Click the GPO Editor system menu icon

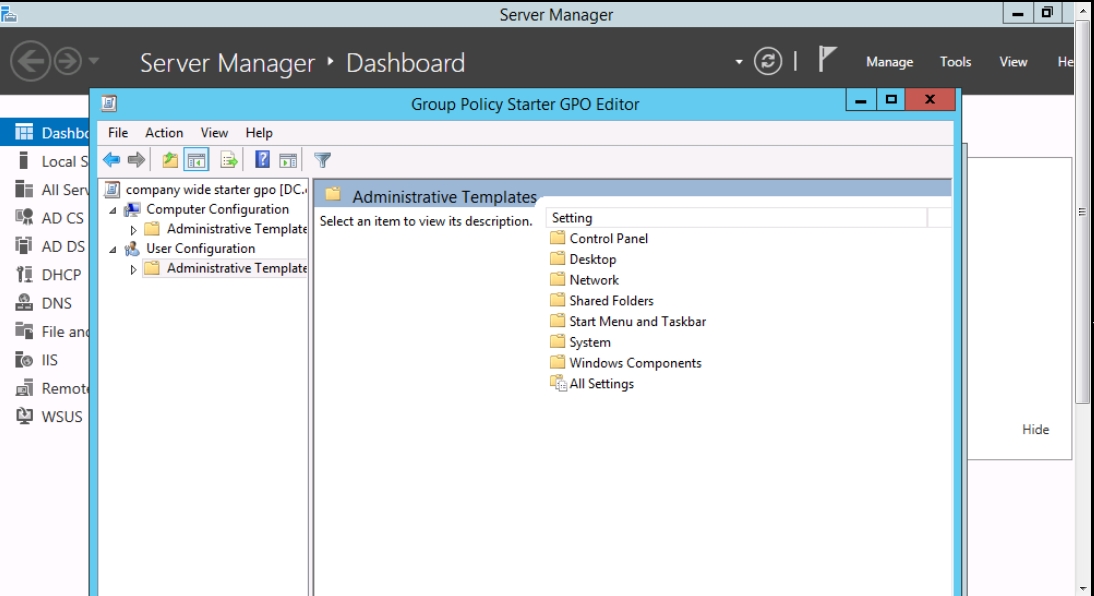(x=109, y=103)
